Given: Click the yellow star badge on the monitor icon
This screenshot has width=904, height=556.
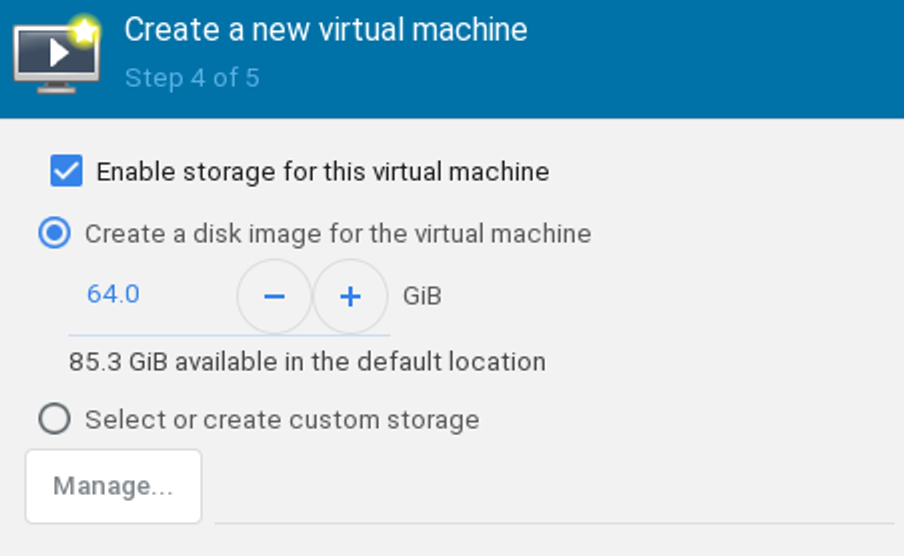Looking at the screenshot, I should [84, 31].
